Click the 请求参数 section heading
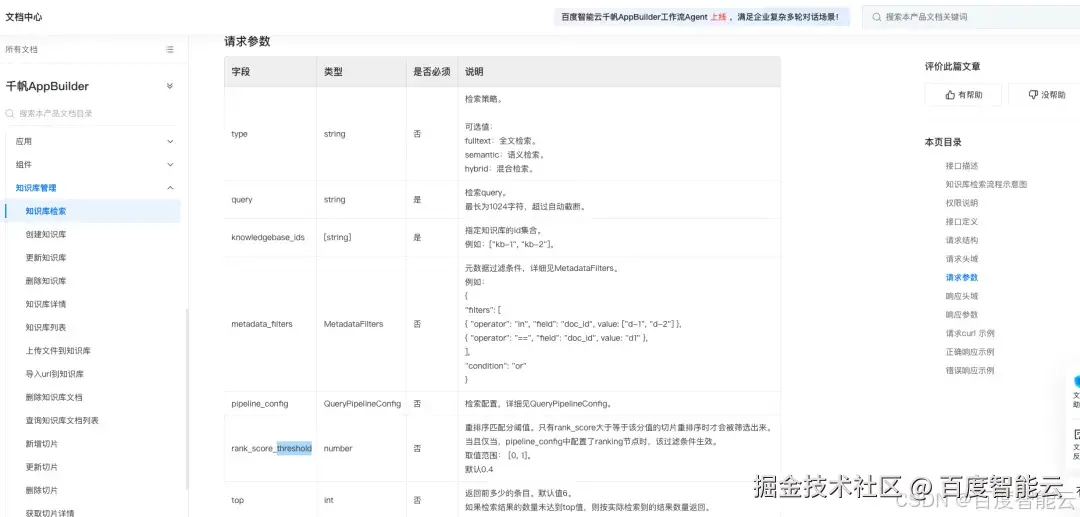 (x=247, y=41)
